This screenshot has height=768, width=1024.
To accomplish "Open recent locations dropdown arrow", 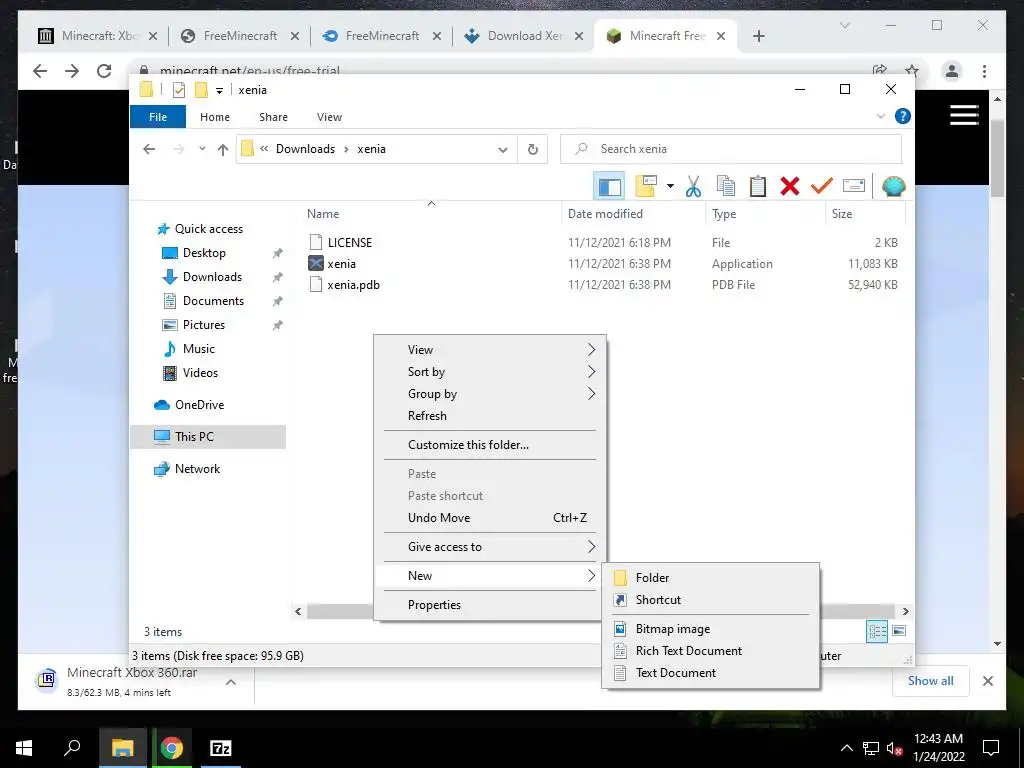I will [202, 149].
